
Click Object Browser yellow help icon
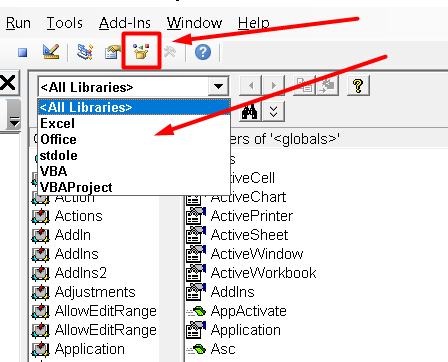pos(358,86)
